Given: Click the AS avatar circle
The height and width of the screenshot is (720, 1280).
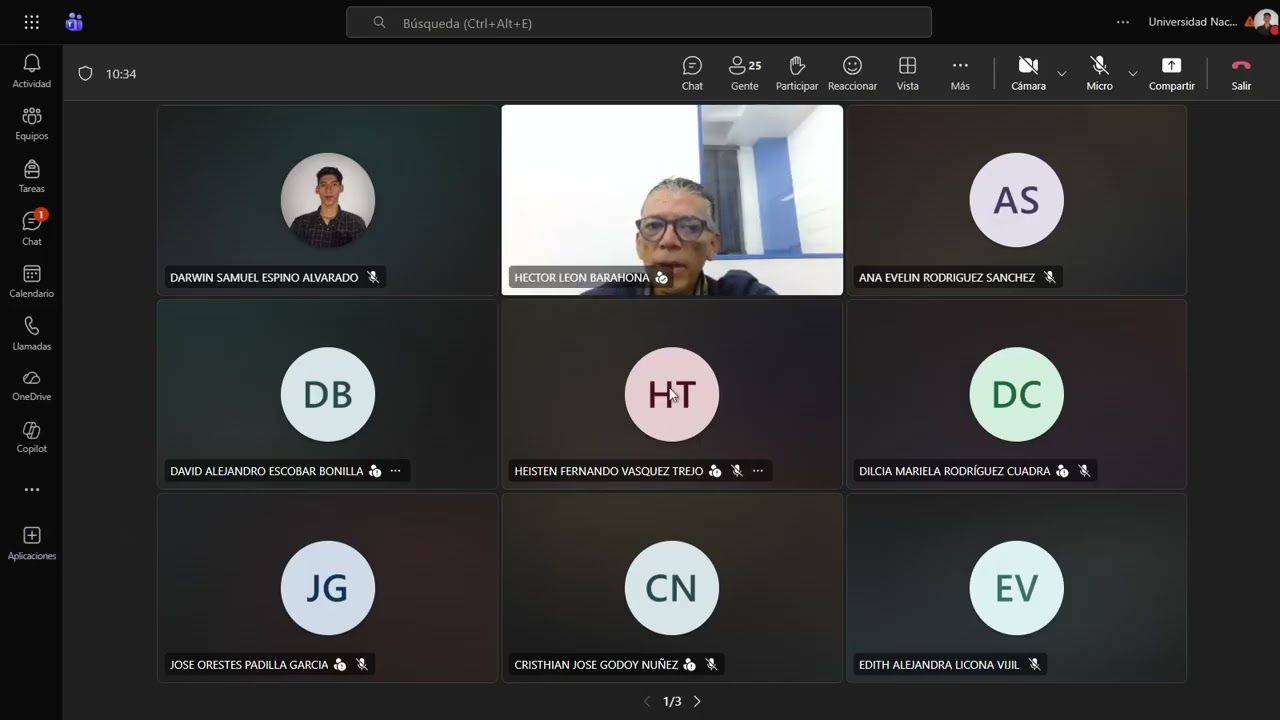Looking at the screenshot, I should coord(1016,200).
